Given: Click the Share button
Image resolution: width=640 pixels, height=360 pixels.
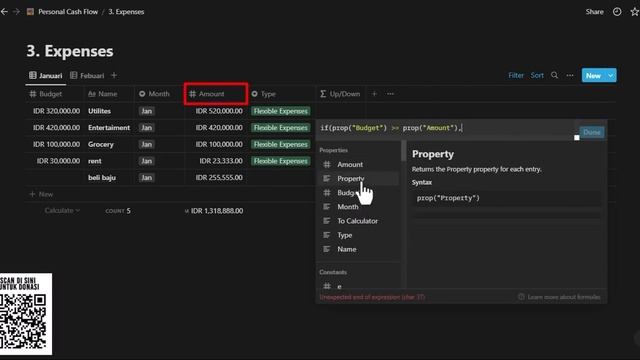Looking at the screenshot, I should [594, 12].
